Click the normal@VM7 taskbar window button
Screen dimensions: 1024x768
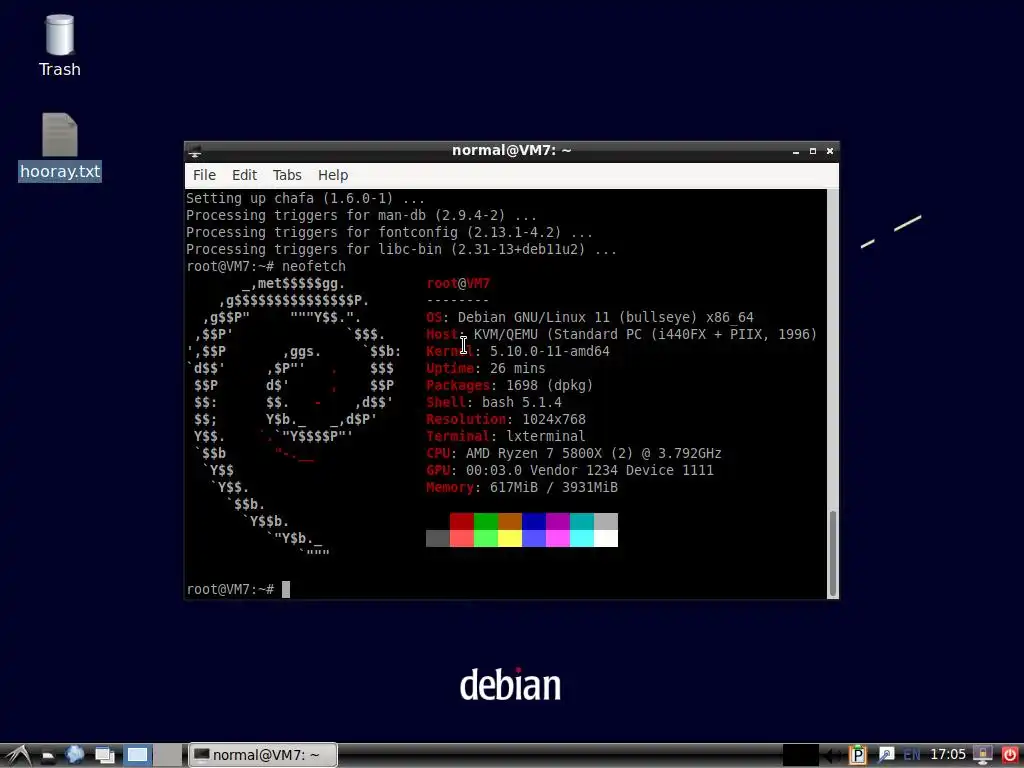(x=263, y=755)
